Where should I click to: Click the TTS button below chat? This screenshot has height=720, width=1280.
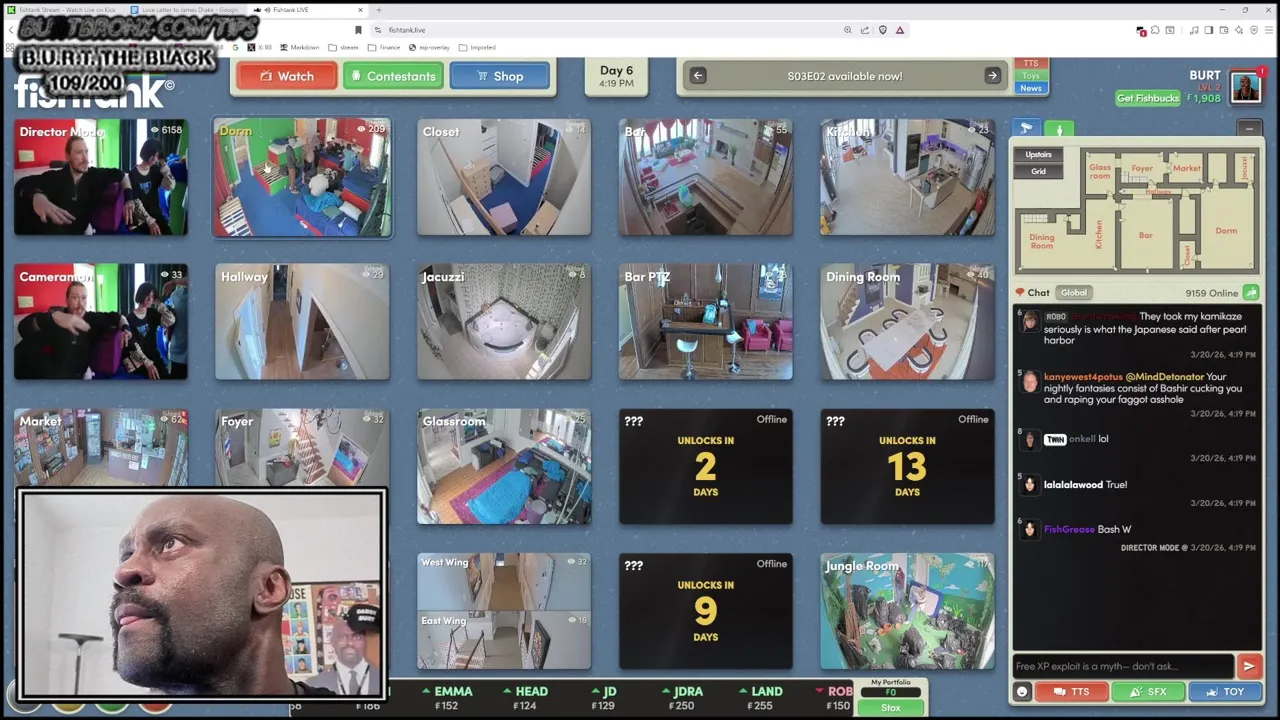(x=1071, y=692)
